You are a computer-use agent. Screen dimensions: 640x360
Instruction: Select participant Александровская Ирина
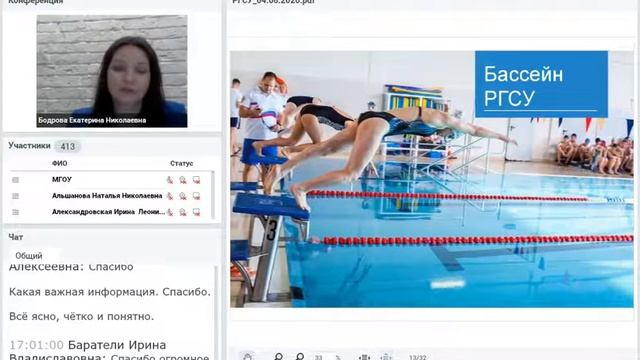click(108, 212)
